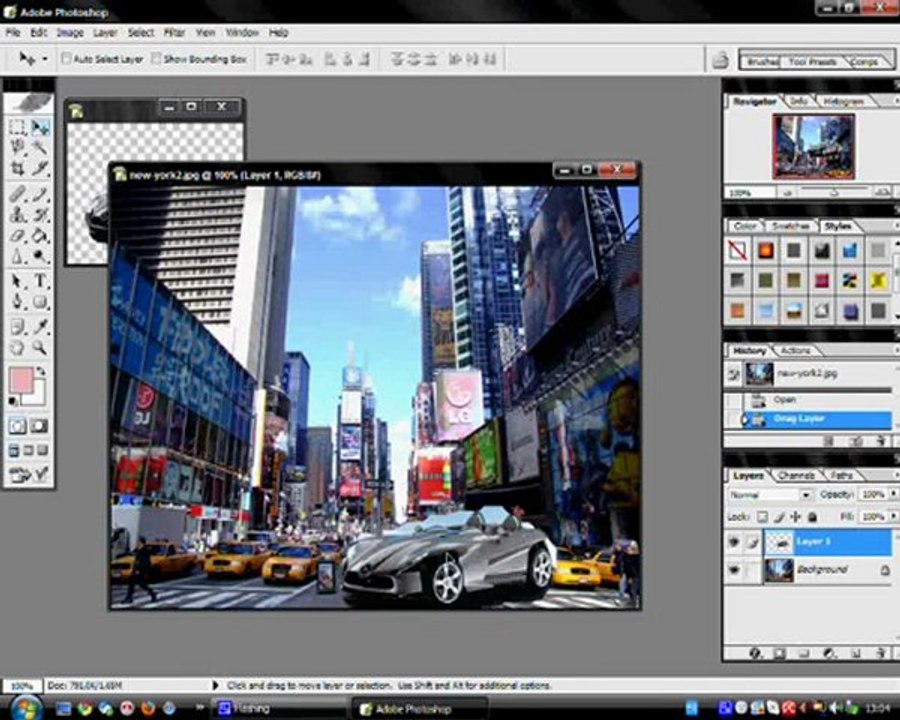Viewport: 900px width, 720px height.
Task: Select the Type tool
Action: pos(40,281)
